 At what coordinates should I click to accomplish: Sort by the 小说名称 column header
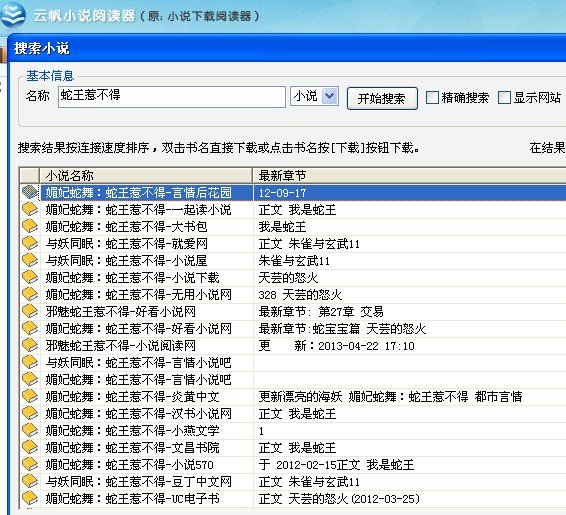(x=146, y=176)
